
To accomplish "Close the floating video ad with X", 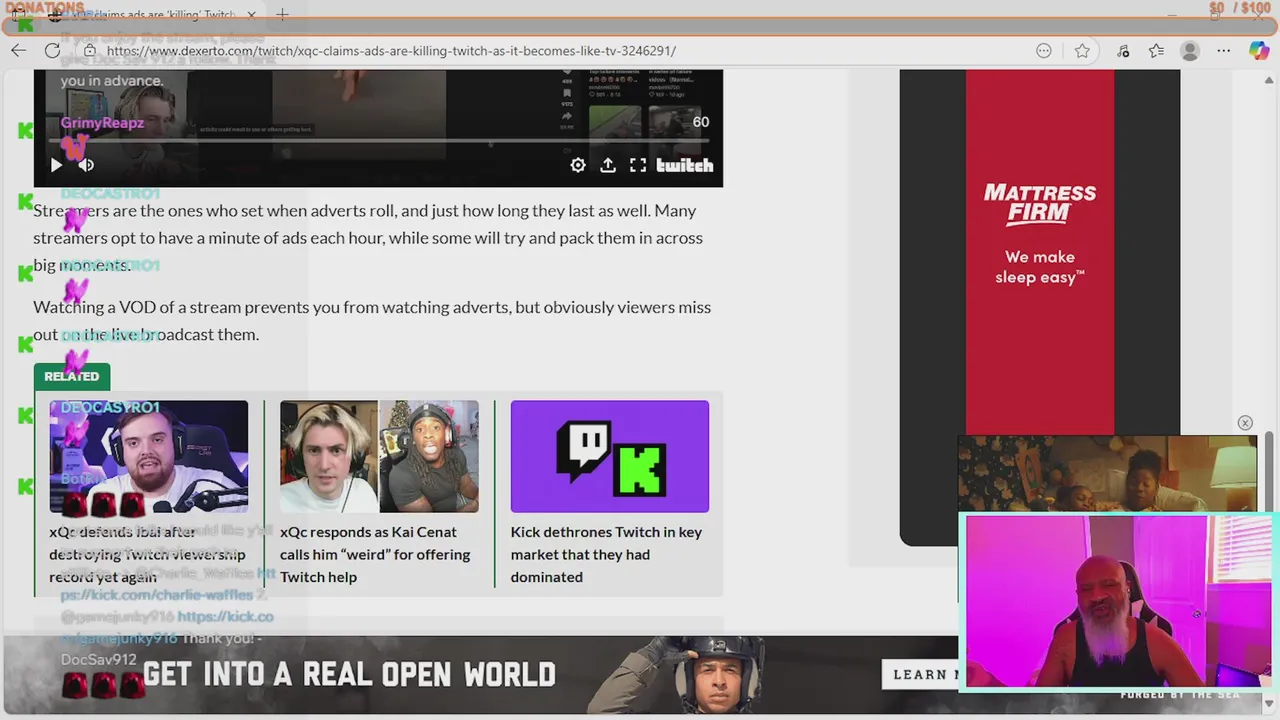I will (1245, 423).
